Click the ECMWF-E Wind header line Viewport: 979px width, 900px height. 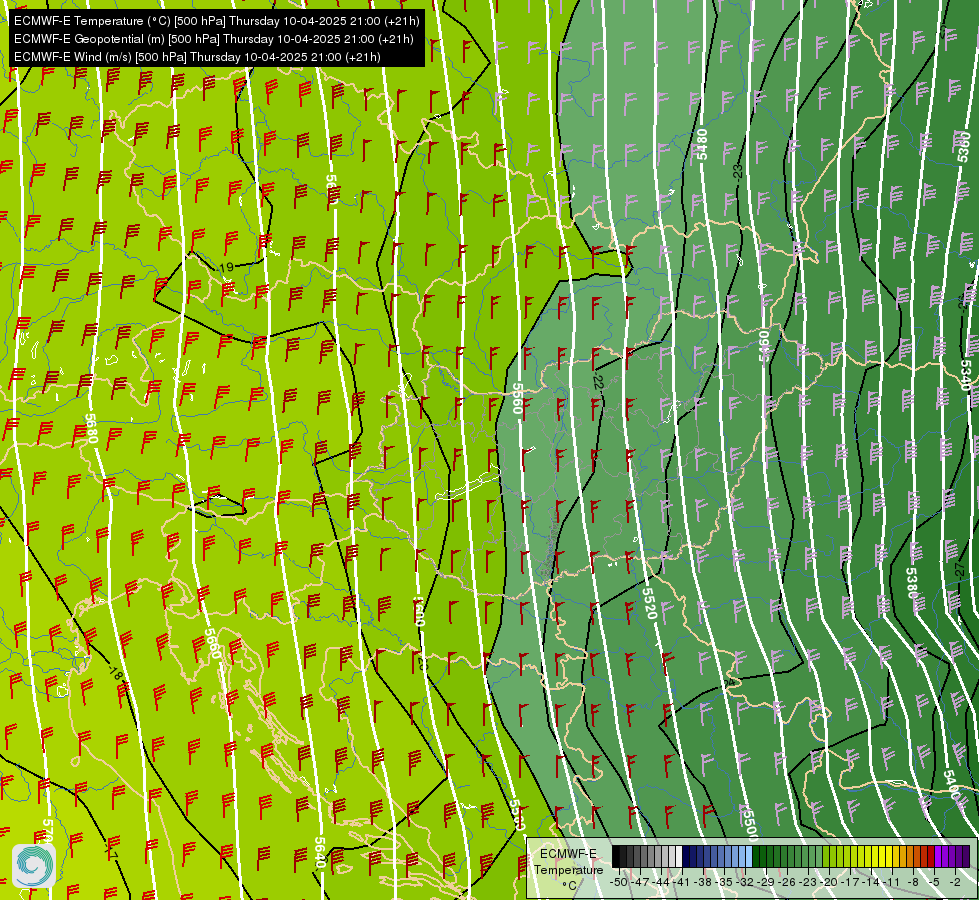click(197, 57)
